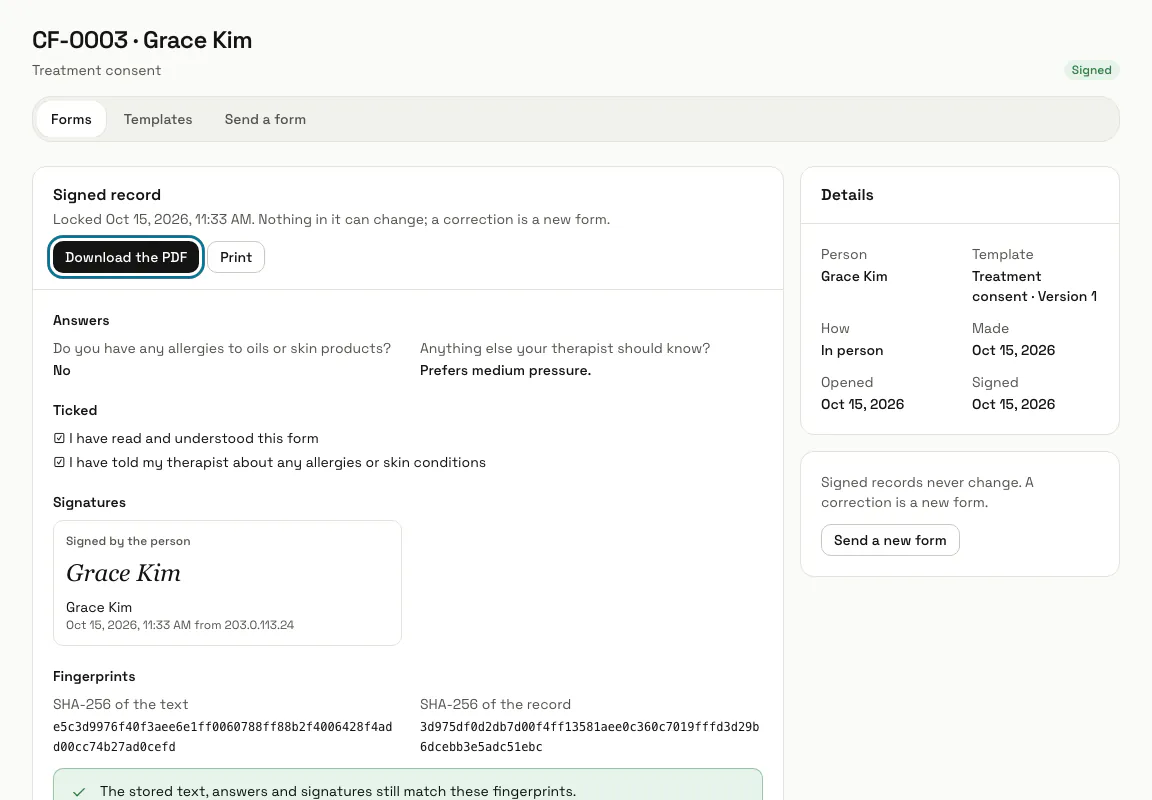The width and height of the screenshot is (1152, 800).
Task: Click the 'SHA-256 of the record' label
Action: [x=495, y=704]
